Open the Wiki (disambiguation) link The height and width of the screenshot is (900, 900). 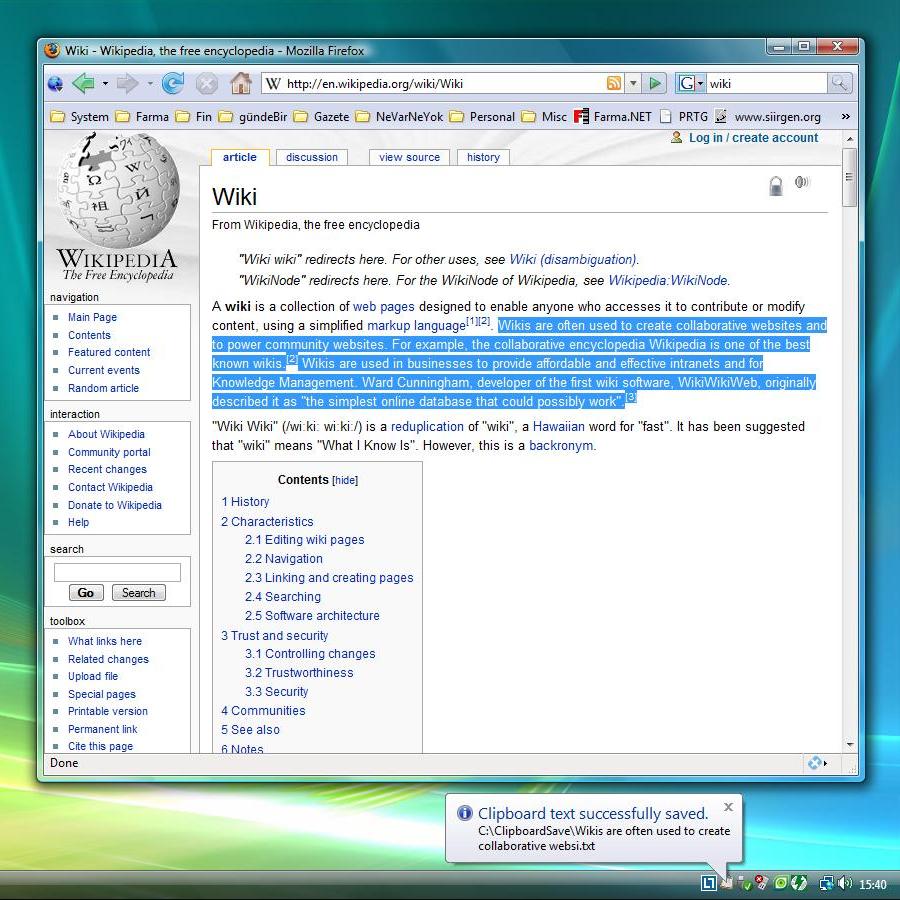pos(573,259)
